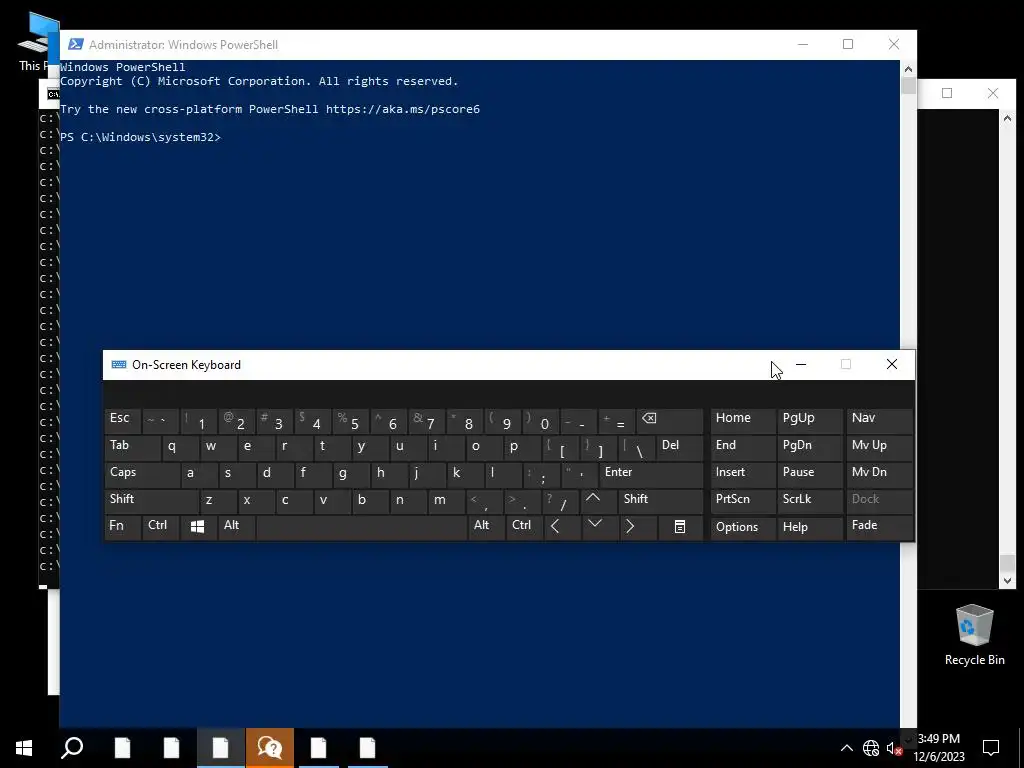Toggle the left Alt key
This screenshot has width=1024, height=768.
coord(236,526)
